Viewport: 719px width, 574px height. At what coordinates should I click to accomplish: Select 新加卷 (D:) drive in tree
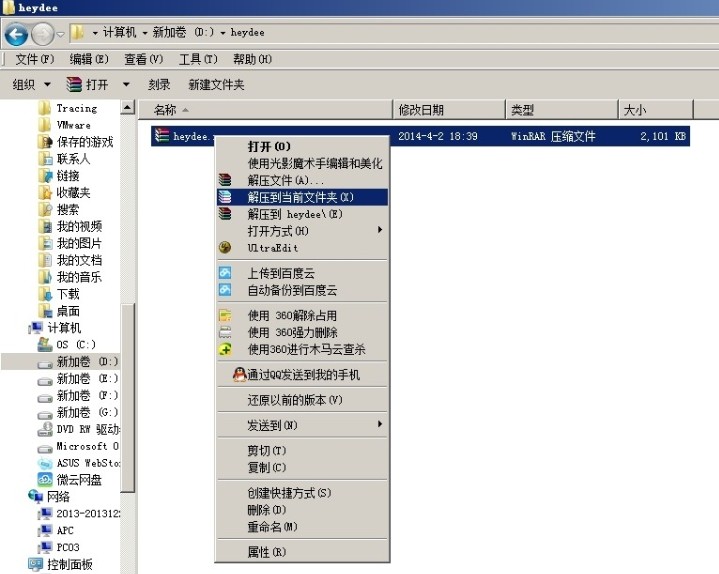coord(87,362)
